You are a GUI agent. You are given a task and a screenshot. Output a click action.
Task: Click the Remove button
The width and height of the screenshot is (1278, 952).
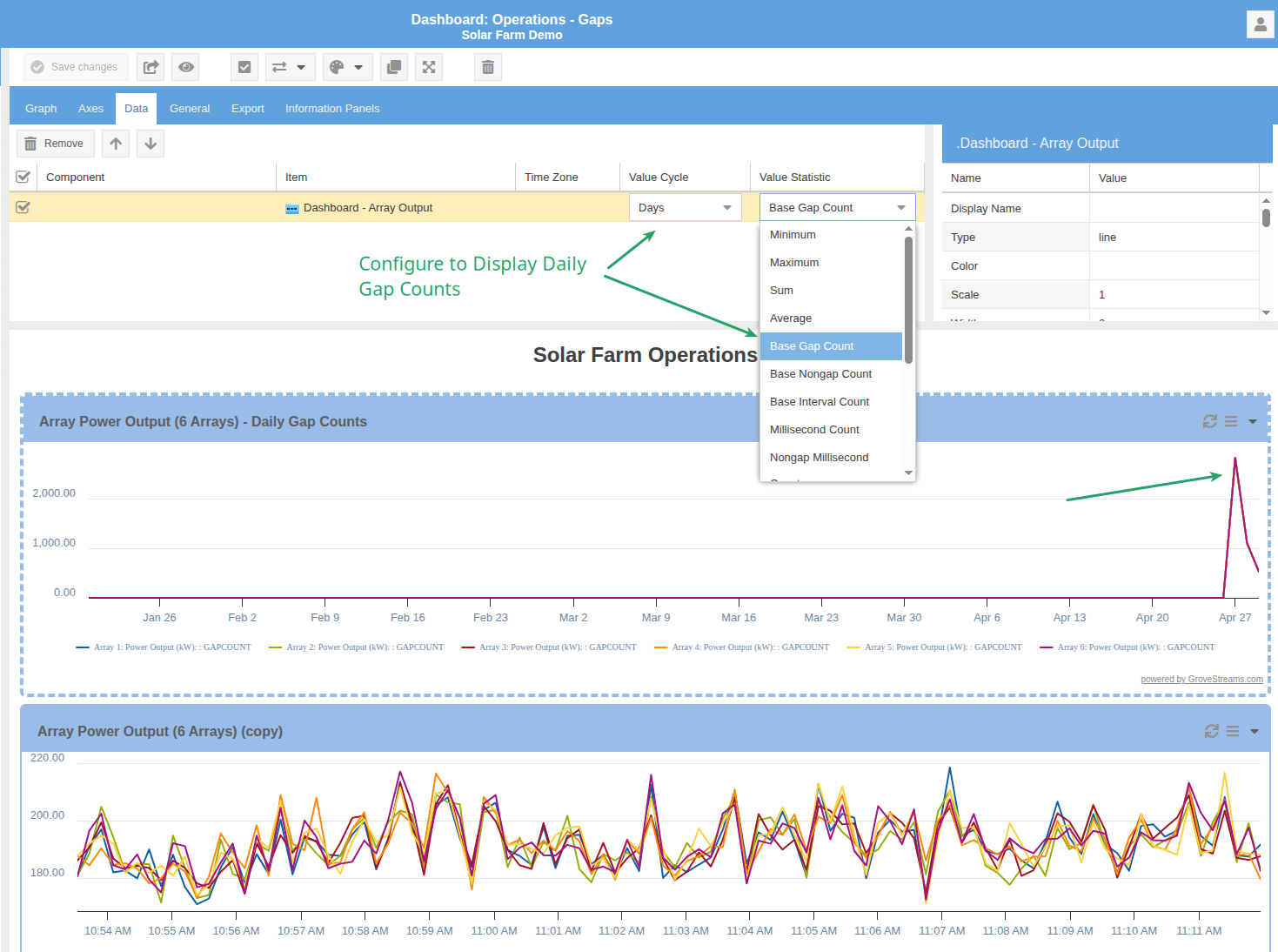55,144
